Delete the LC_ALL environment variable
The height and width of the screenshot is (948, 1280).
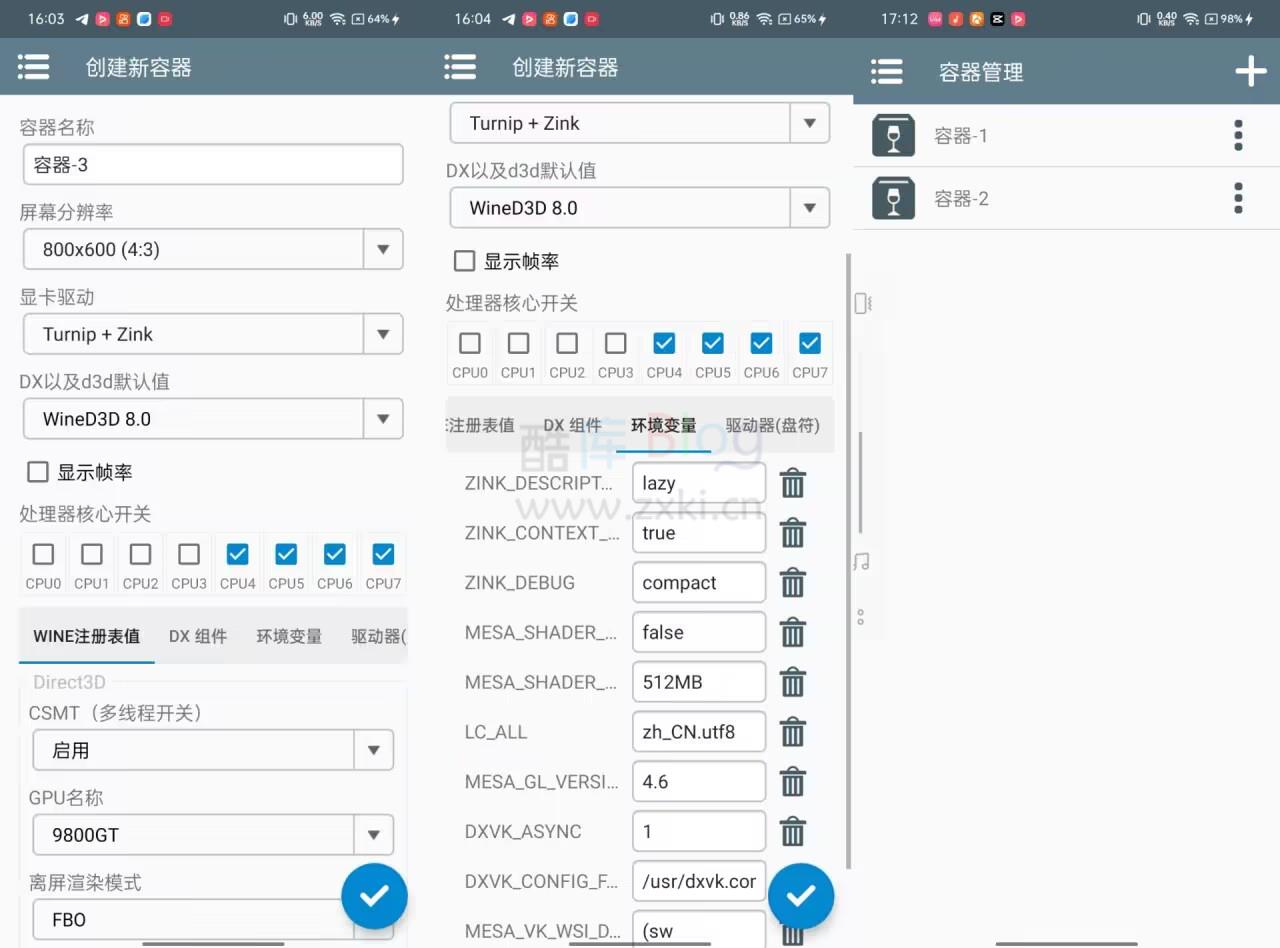click(x=793, y=732)
